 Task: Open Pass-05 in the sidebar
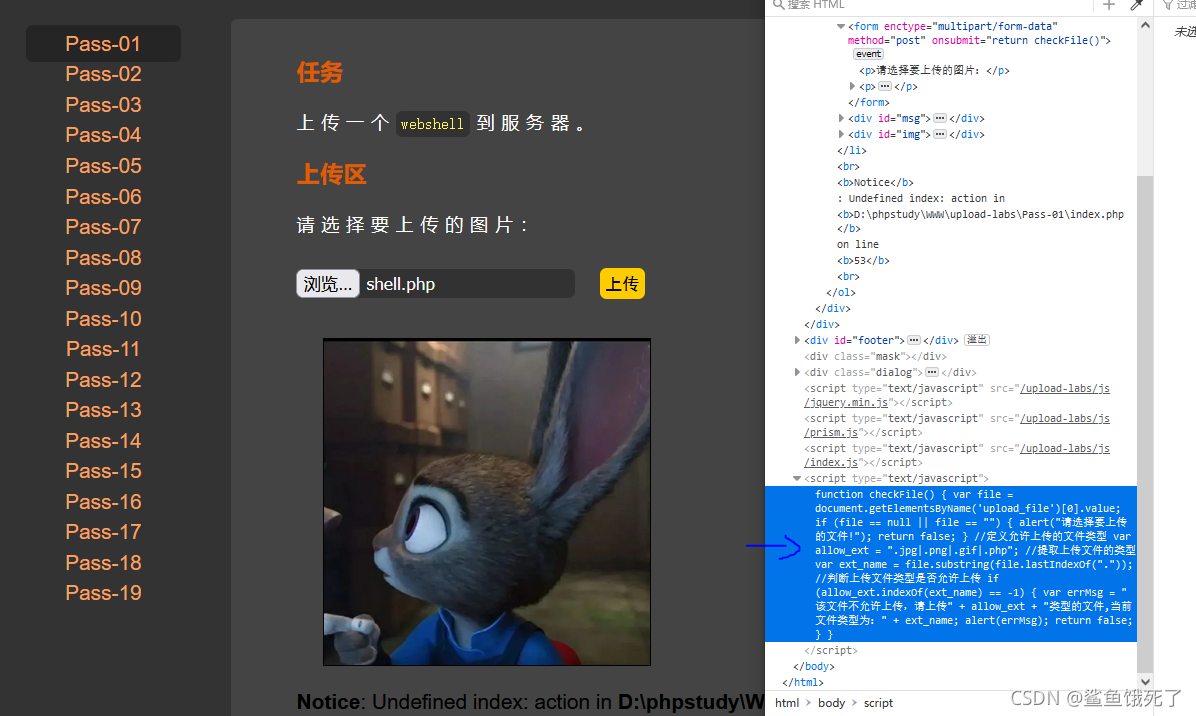[103, 165]
